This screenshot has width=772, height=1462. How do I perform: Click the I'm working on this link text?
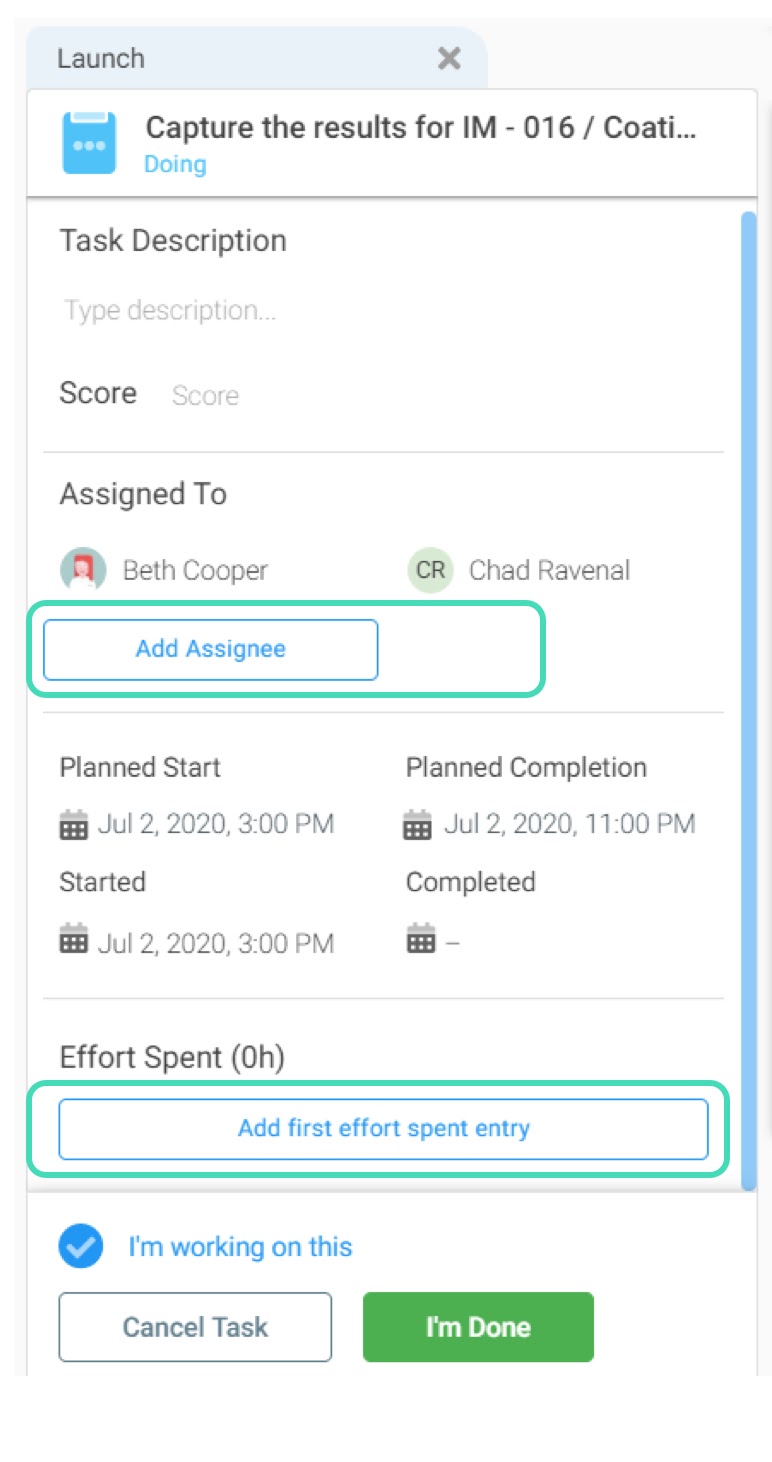(x=240, y=1247)
